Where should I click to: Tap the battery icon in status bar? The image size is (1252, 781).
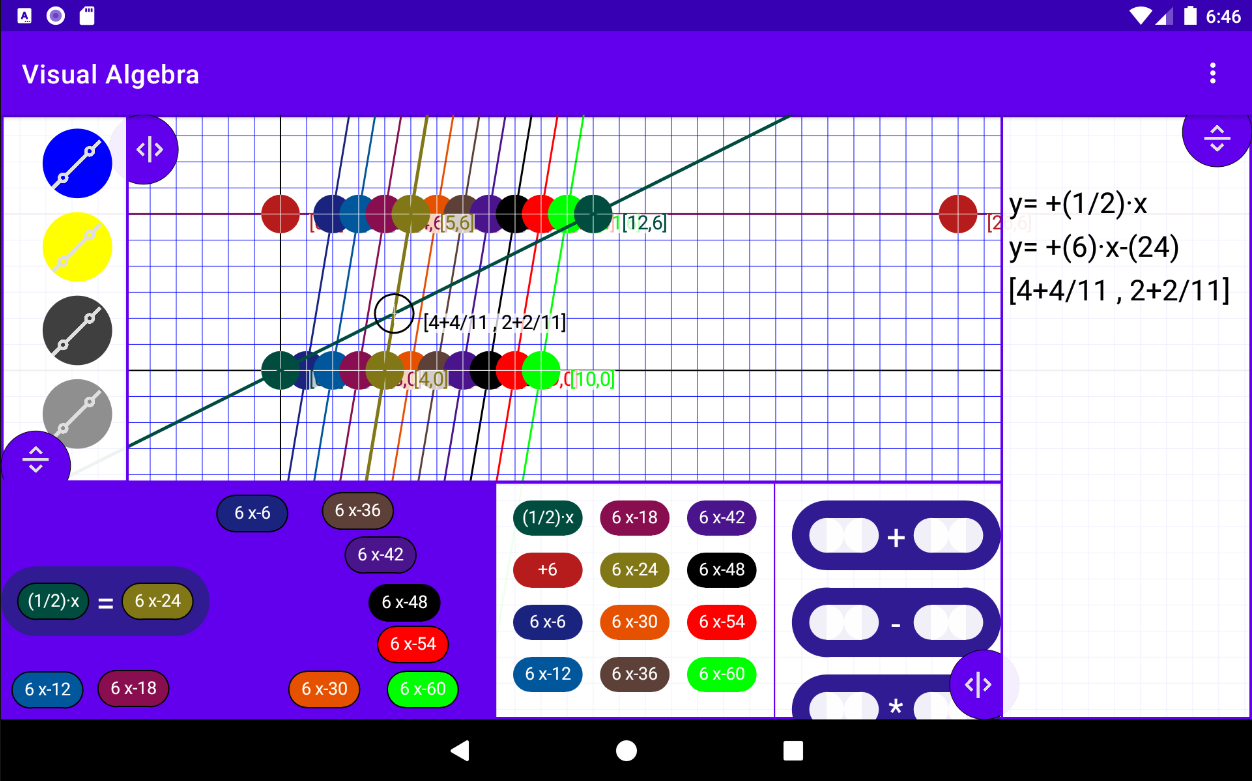coord(1190,16)
